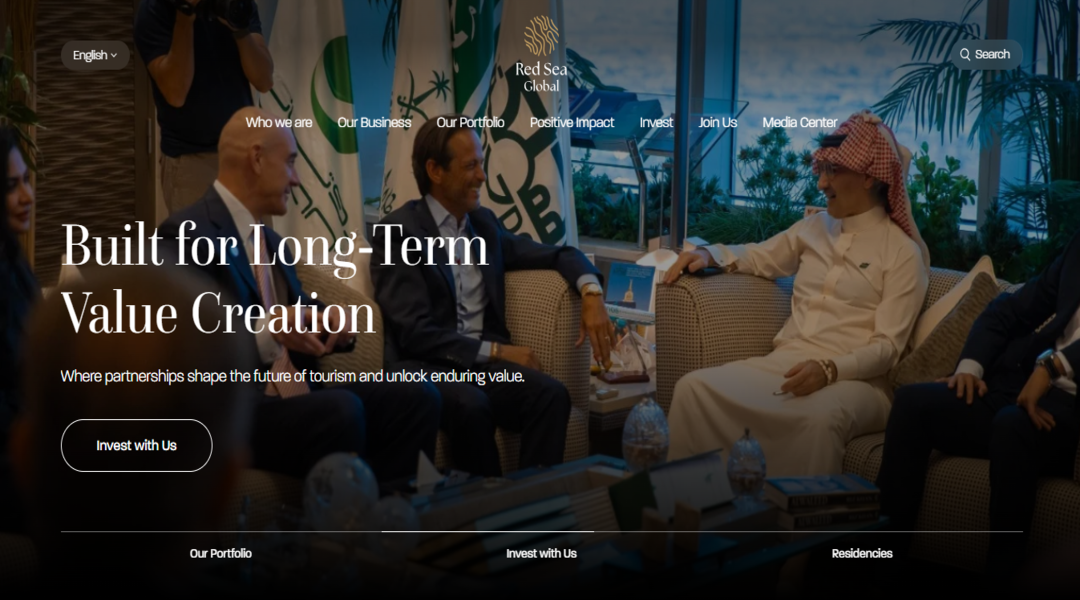This screenshot has width=1080, height=600.
Task: Open the Our Business menu
Action: click(x=374, y=123)
